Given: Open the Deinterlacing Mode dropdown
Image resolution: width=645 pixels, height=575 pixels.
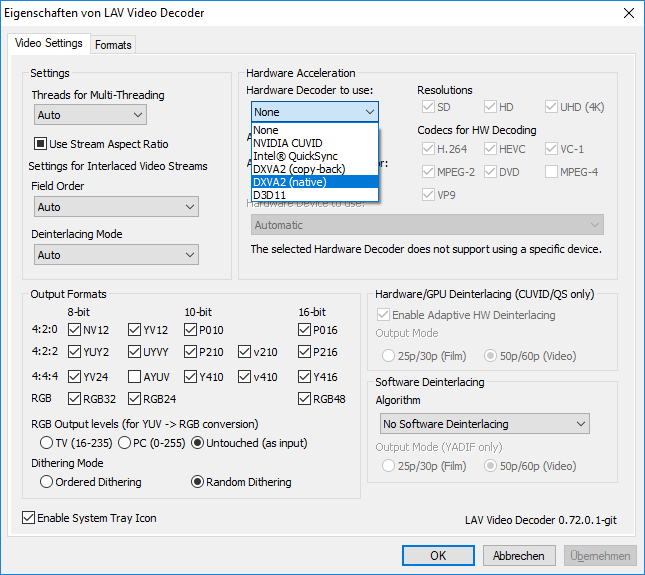Looking at the screenshot, I should [x=115, y=255].
